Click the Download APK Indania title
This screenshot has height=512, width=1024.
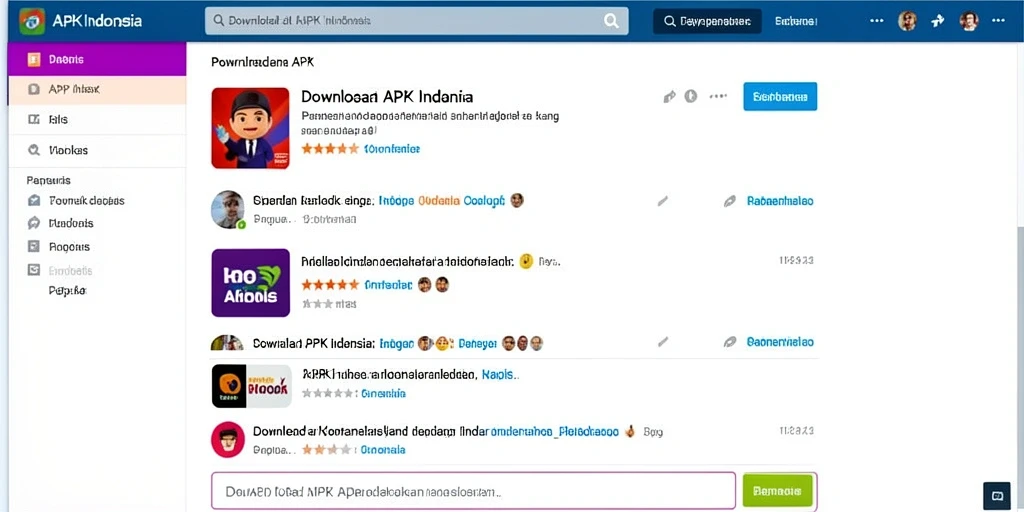pos(387,97)
